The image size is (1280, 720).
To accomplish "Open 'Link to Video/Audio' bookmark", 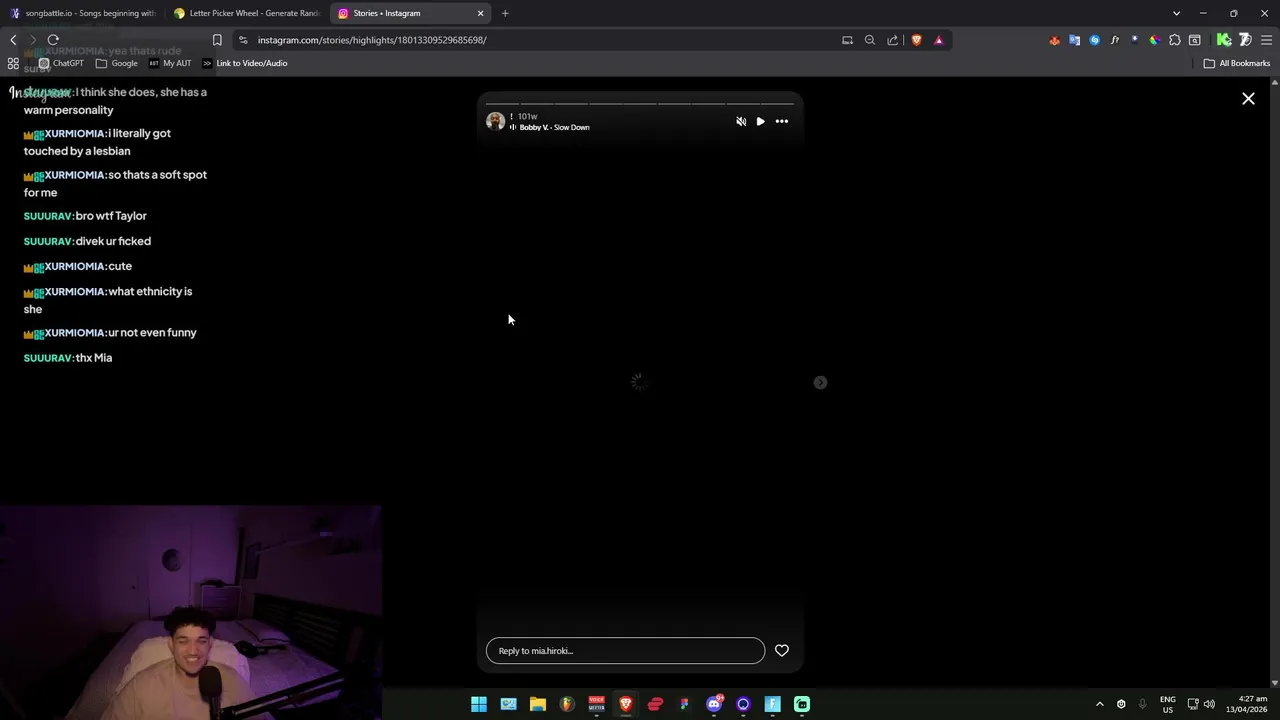I will (245, 63).
